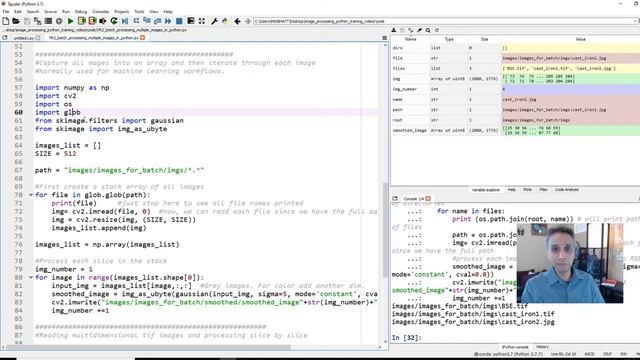Viewport: 640px width, 360px height.
Task: Sort variables by Name column
Action: tap(410, 39)
